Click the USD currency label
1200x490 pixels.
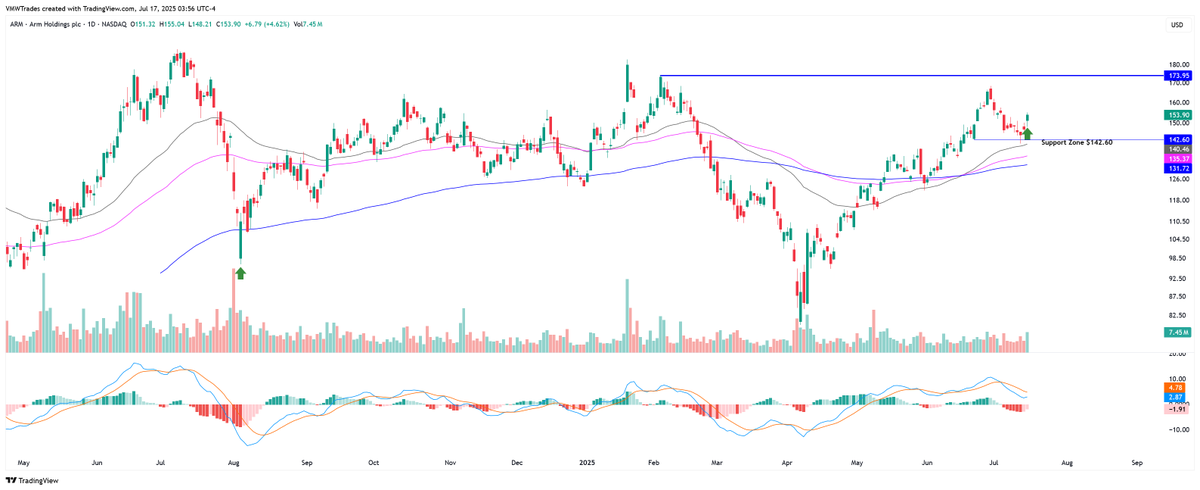point(1176,25)
